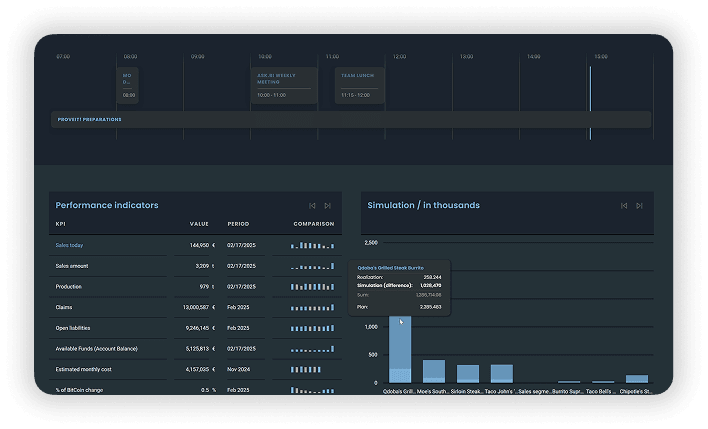This screenshot has width=708, height=429.
Task: Click the Moe's South bar in chart
Action: (434, 371)
